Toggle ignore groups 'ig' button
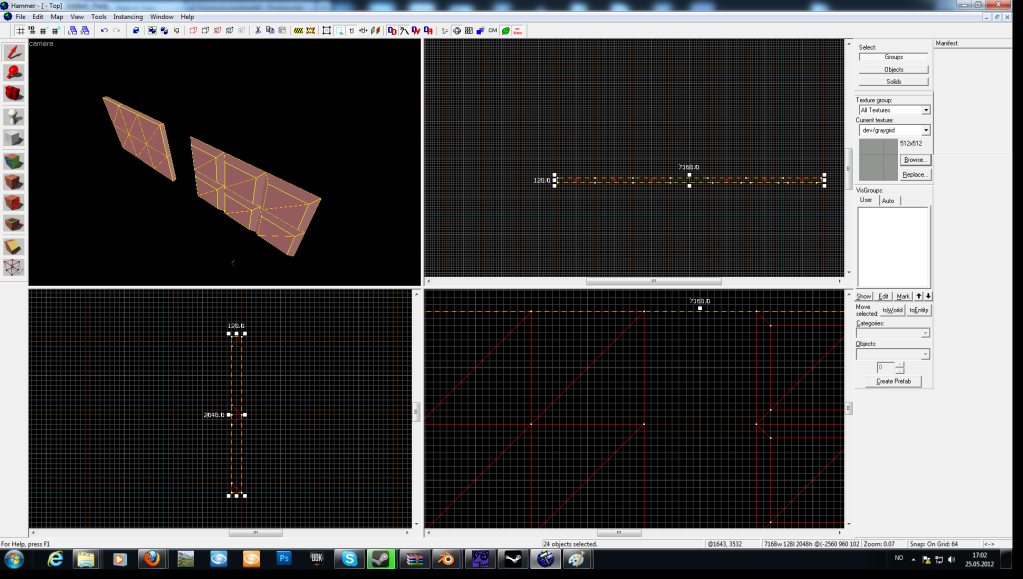 [x=176, y=31]
